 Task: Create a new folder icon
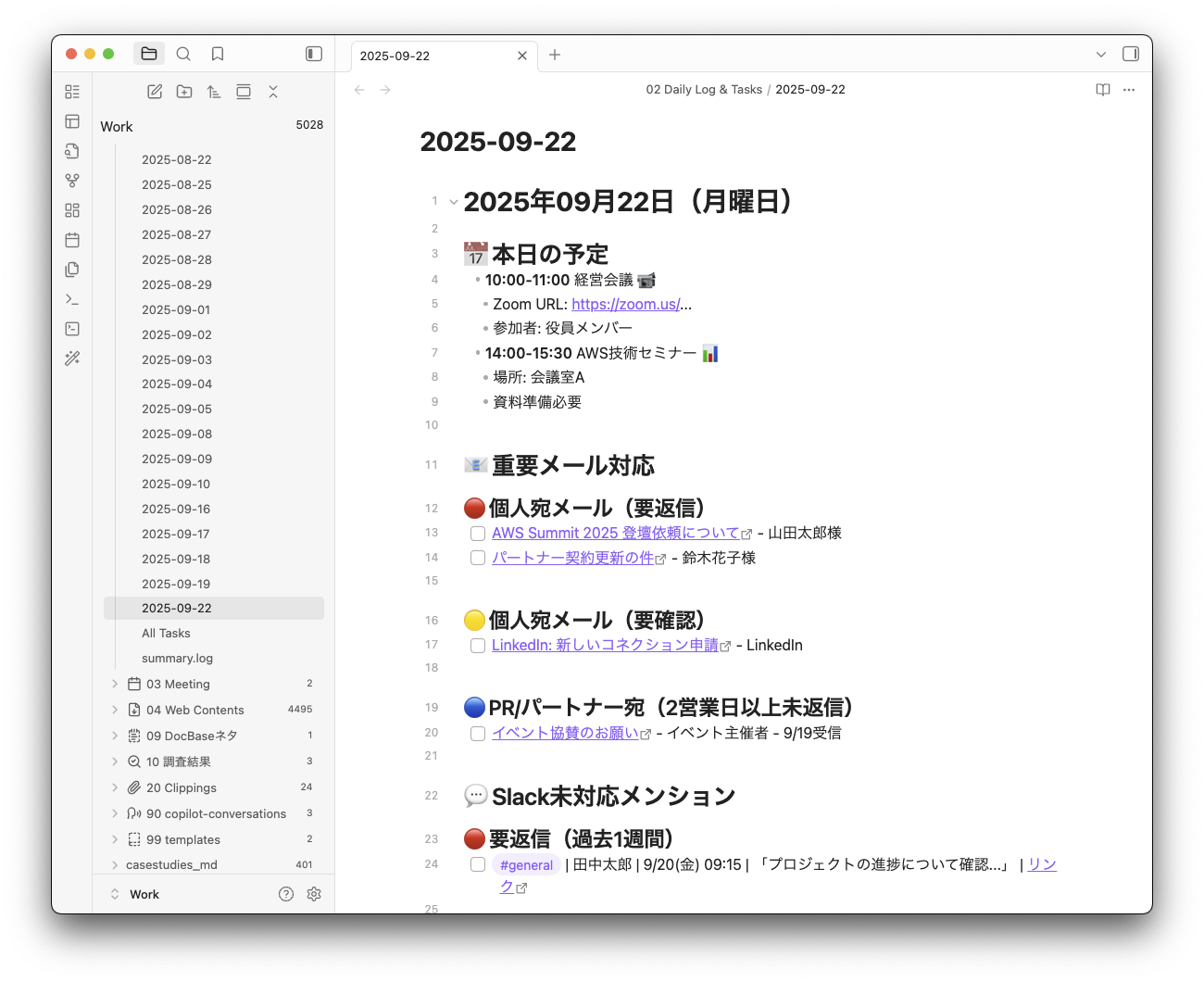coord(184,92)
